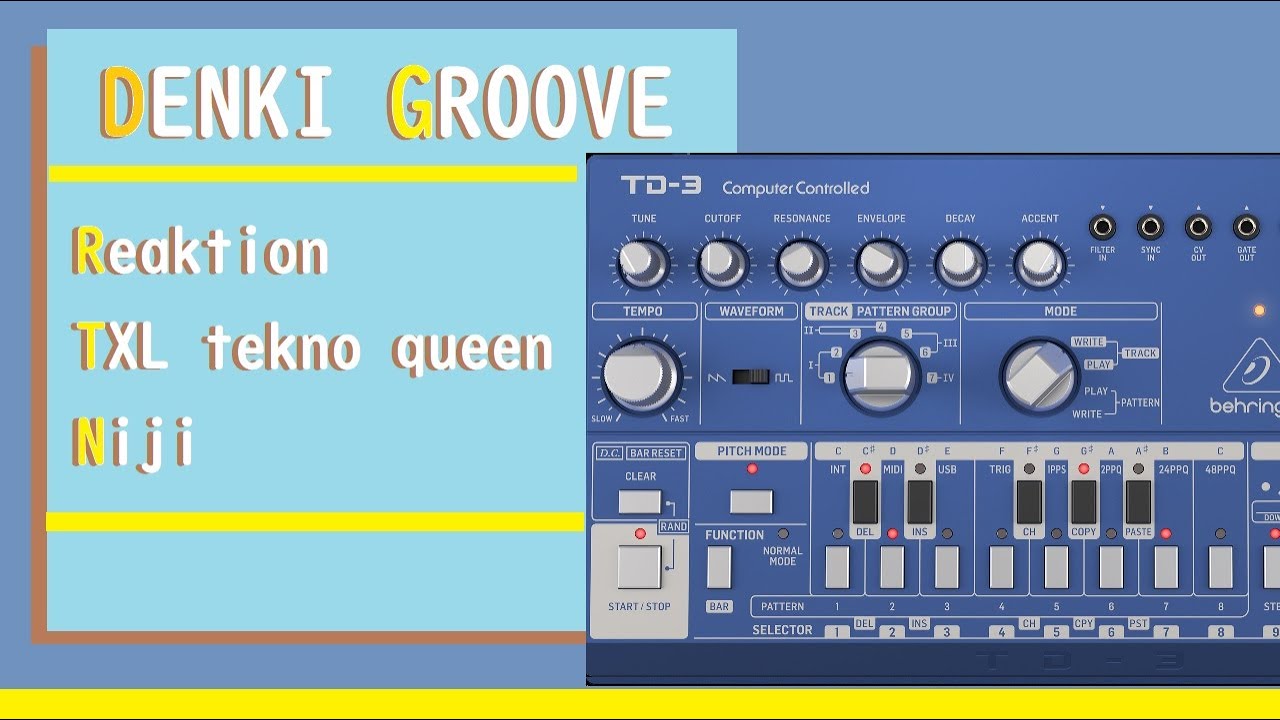Click the black G# COPY key
The width and height of the screenshot is (1280, 720).
click(1083, 502)
